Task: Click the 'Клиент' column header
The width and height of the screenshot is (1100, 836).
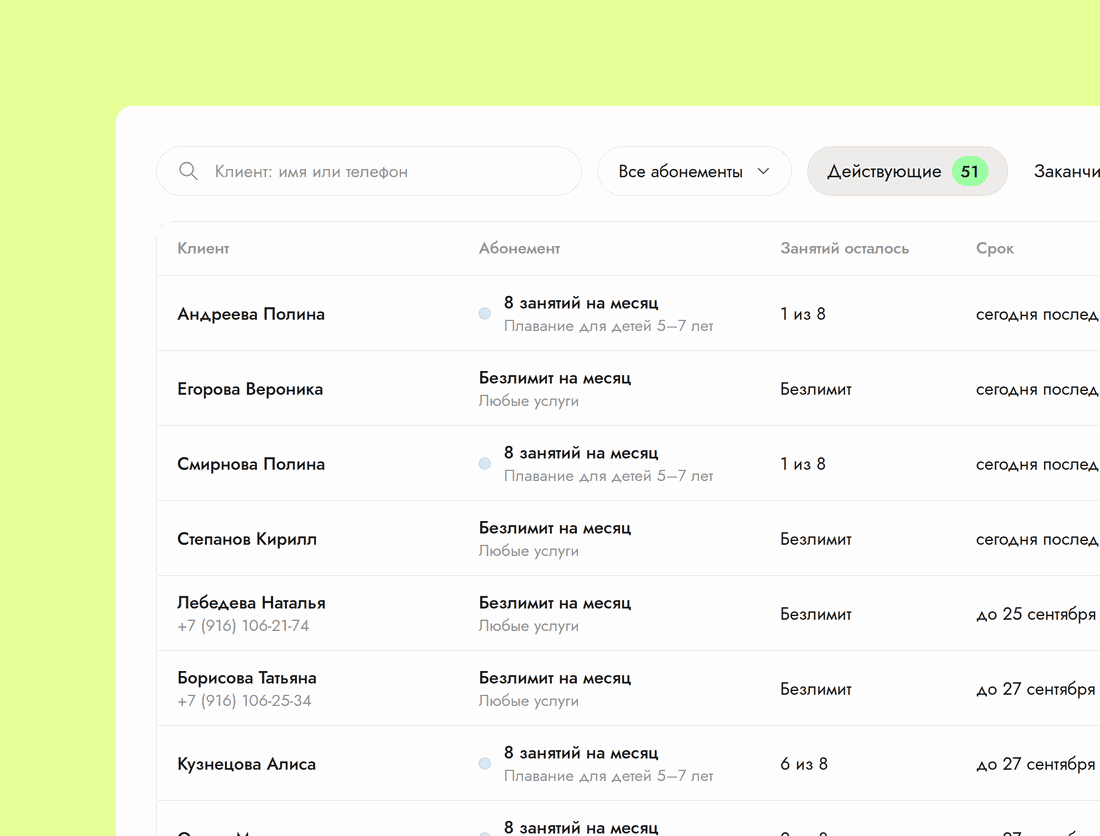Action: point(203,248)
